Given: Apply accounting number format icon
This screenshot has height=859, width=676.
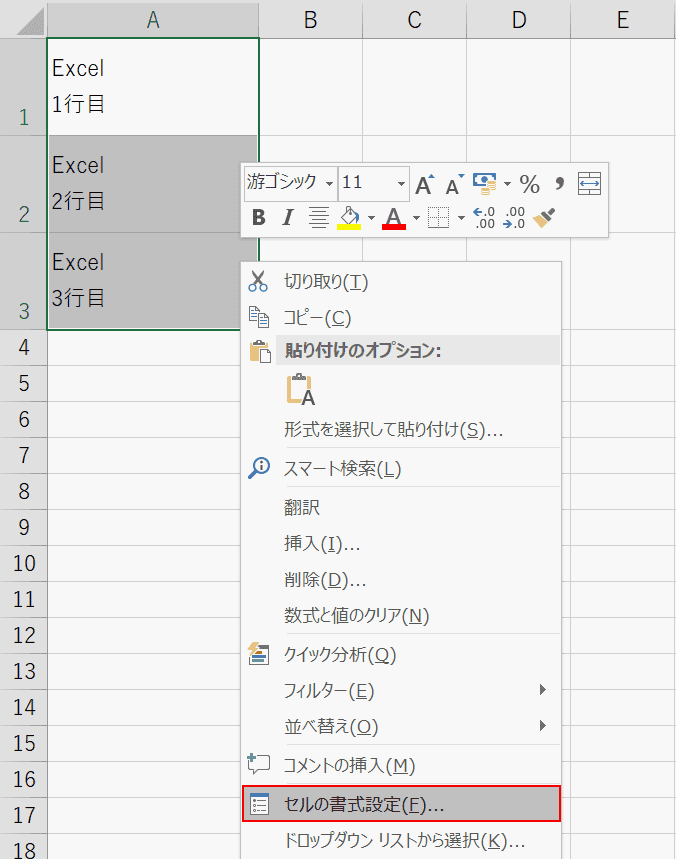Looking at the screenshot, I should [485, 184].
